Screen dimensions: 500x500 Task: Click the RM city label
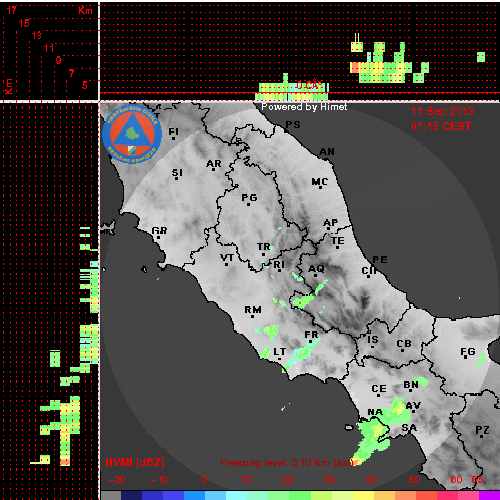[253, 310]
